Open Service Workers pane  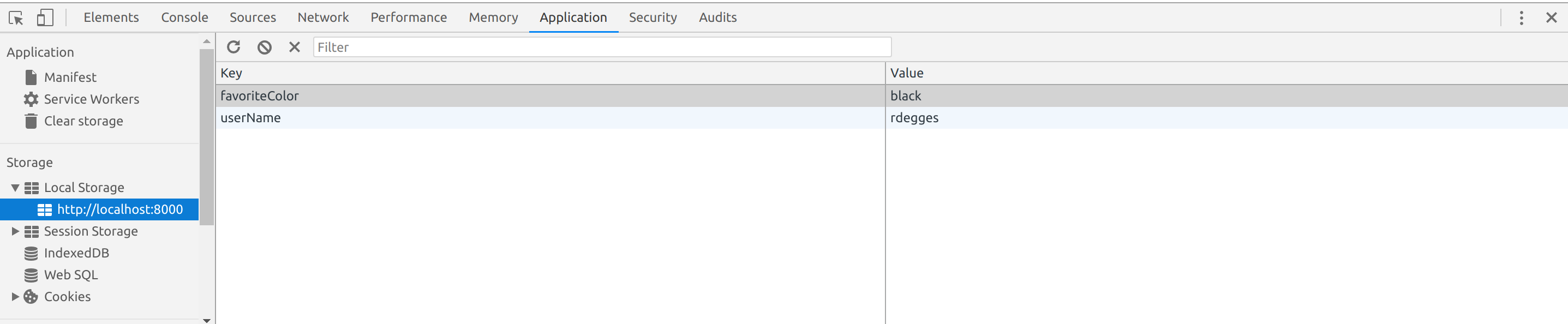coord(91,99)
